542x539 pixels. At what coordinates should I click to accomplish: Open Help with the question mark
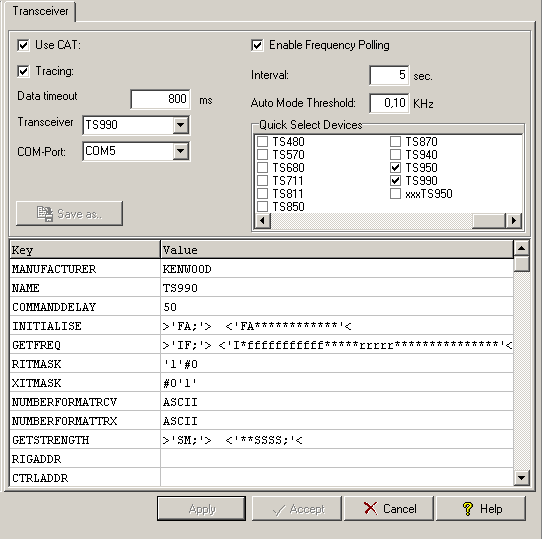[481, 509]
